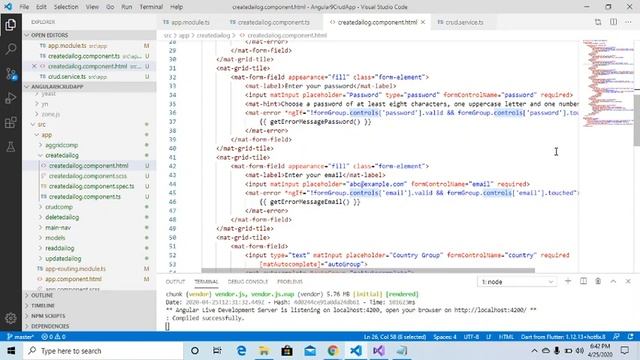Expand the Outline section
The height and width of the screenshot is (360, 640).
(89, 295)
